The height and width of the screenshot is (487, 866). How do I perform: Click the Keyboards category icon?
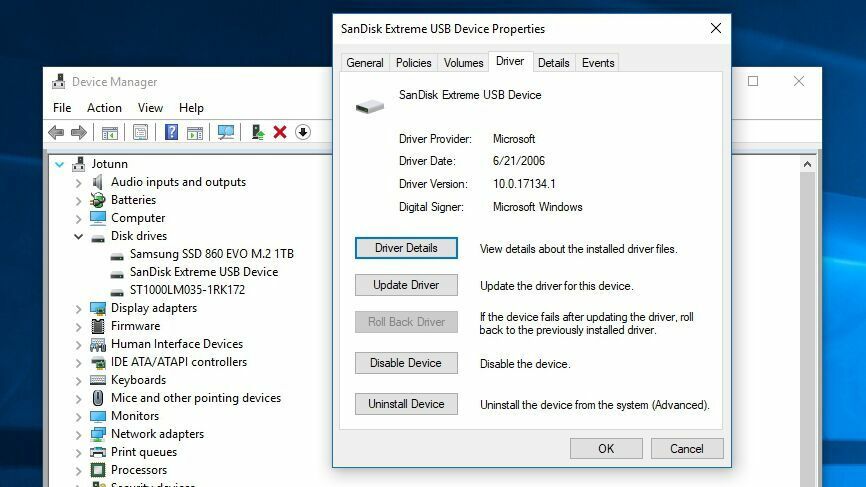coord(98,380)
